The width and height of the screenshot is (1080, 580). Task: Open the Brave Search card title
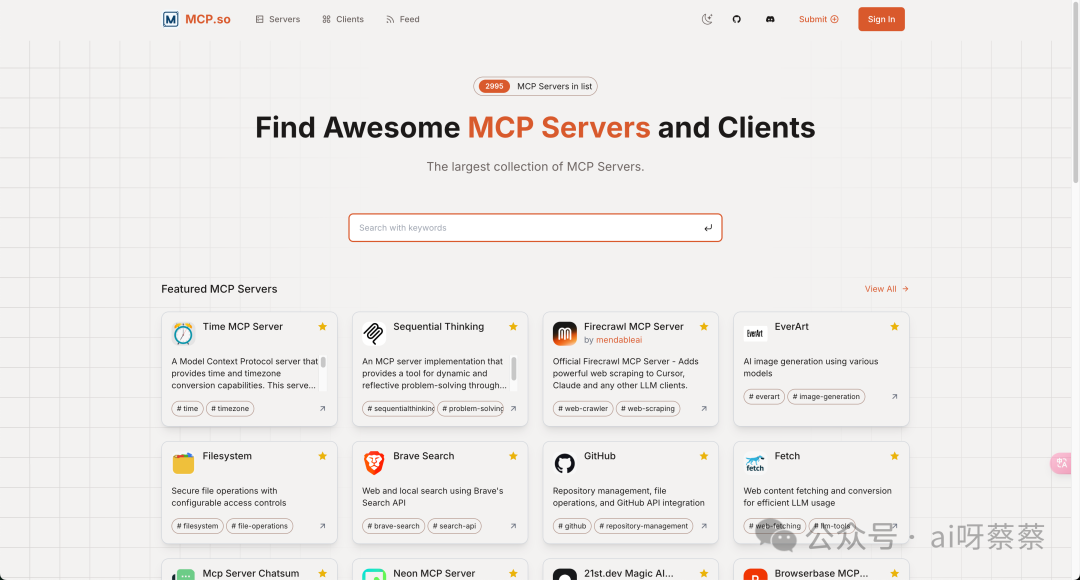(x=423, y=456)
